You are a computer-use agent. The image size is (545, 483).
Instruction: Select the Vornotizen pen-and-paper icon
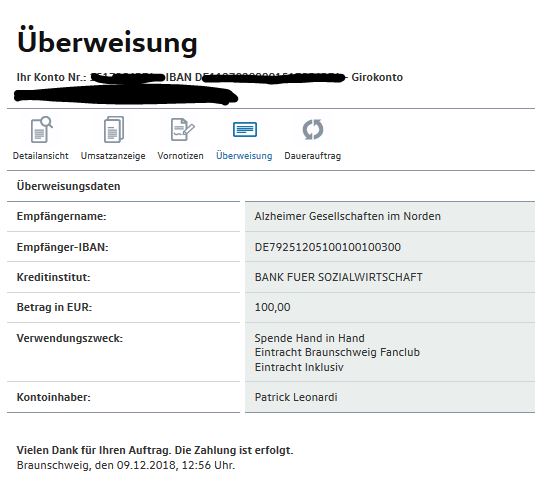coord(182,130)
